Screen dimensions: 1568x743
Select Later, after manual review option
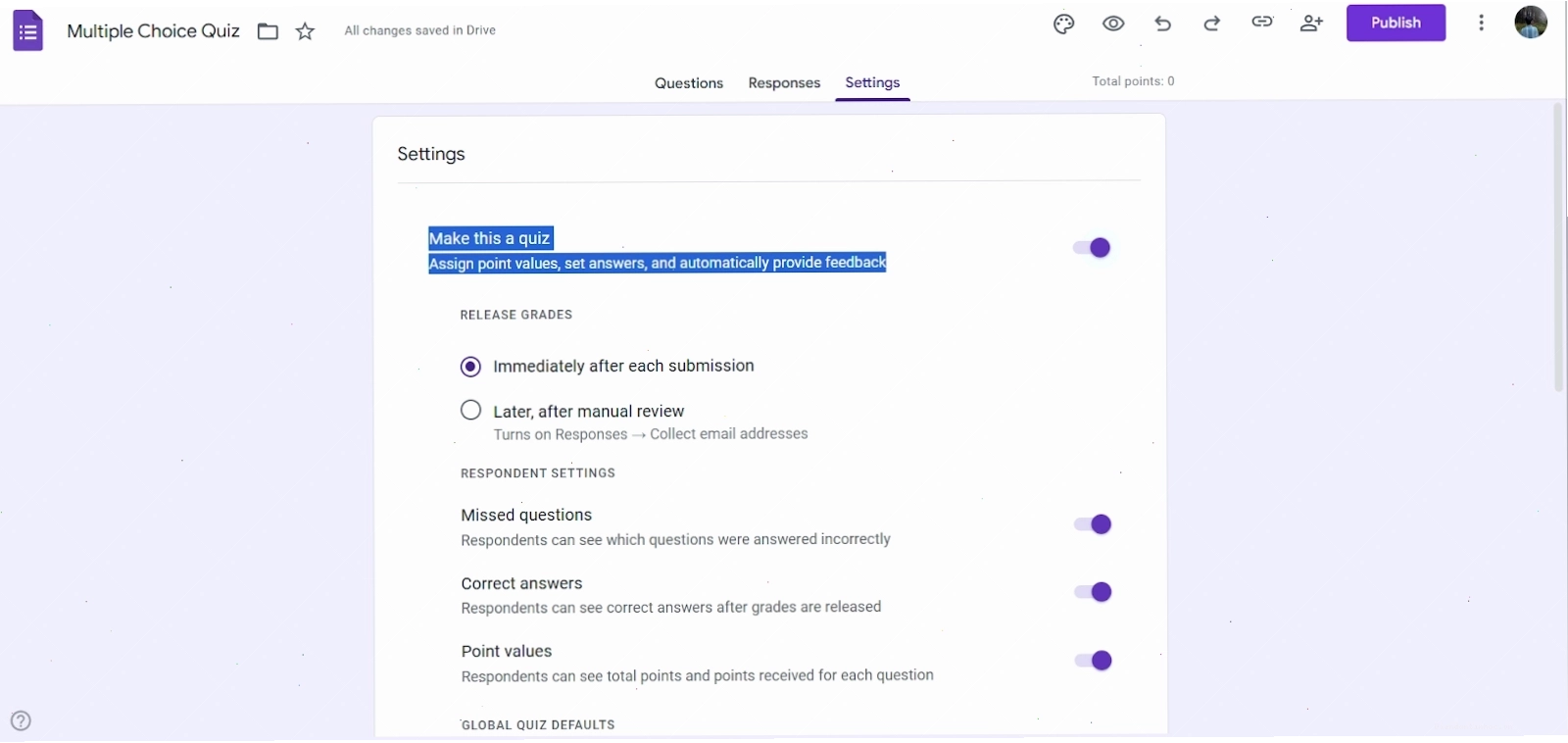point(471,411)
